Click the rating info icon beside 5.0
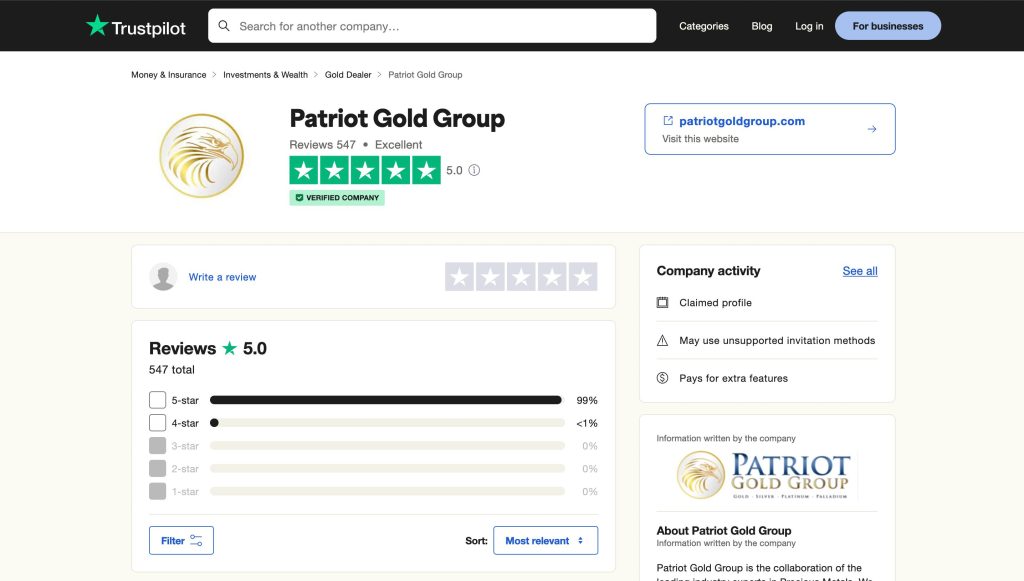This screenshot has height=581, width=1024. tap(474, 170)
